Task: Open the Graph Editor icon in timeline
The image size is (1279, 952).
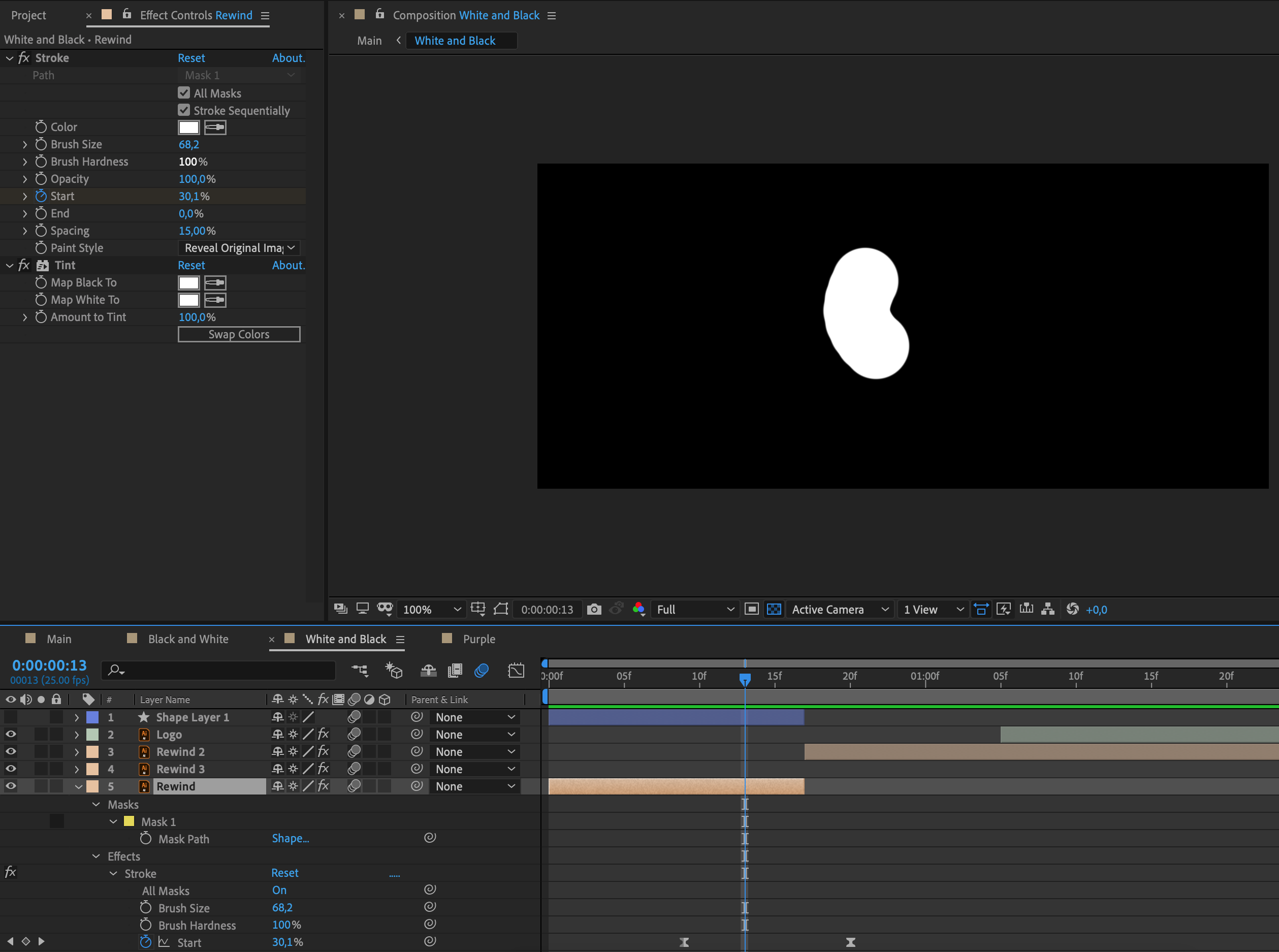Action: [516, 670]
